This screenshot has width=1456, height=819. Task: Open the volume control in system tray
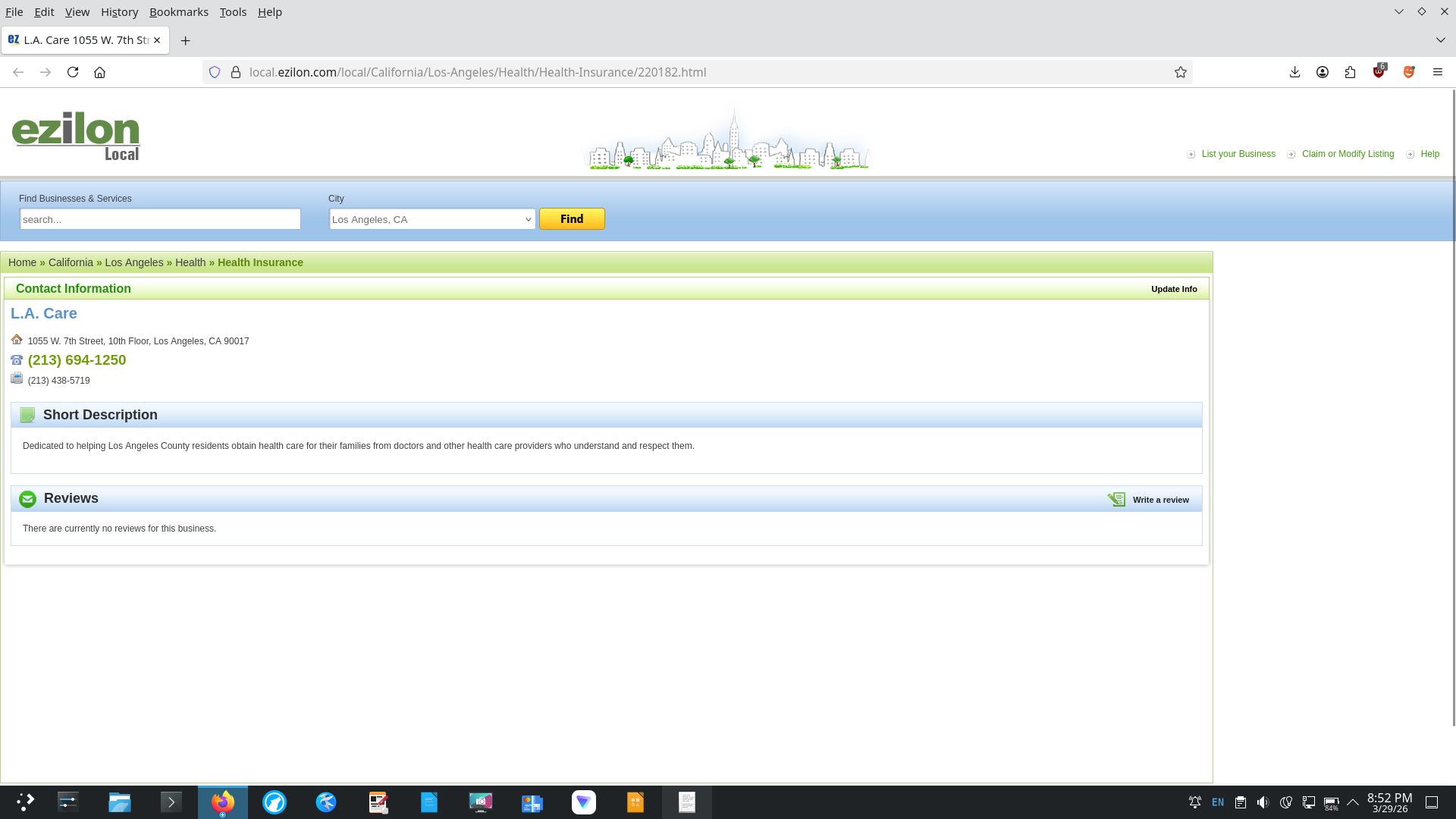click(x=1263, y=802)
